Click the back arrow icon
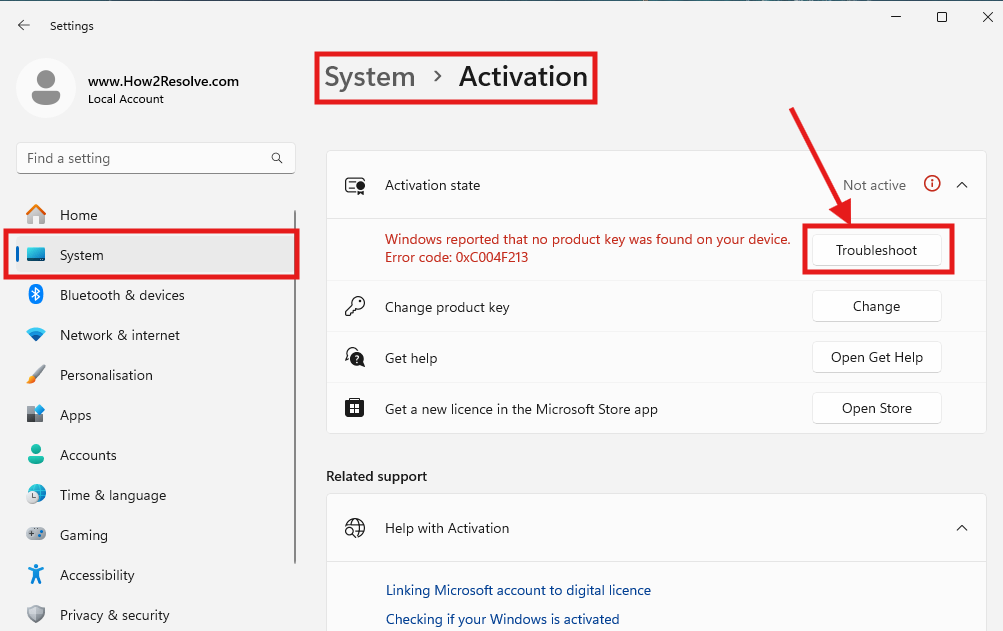This screenshot has width=1003, height=631. point(24,25)
